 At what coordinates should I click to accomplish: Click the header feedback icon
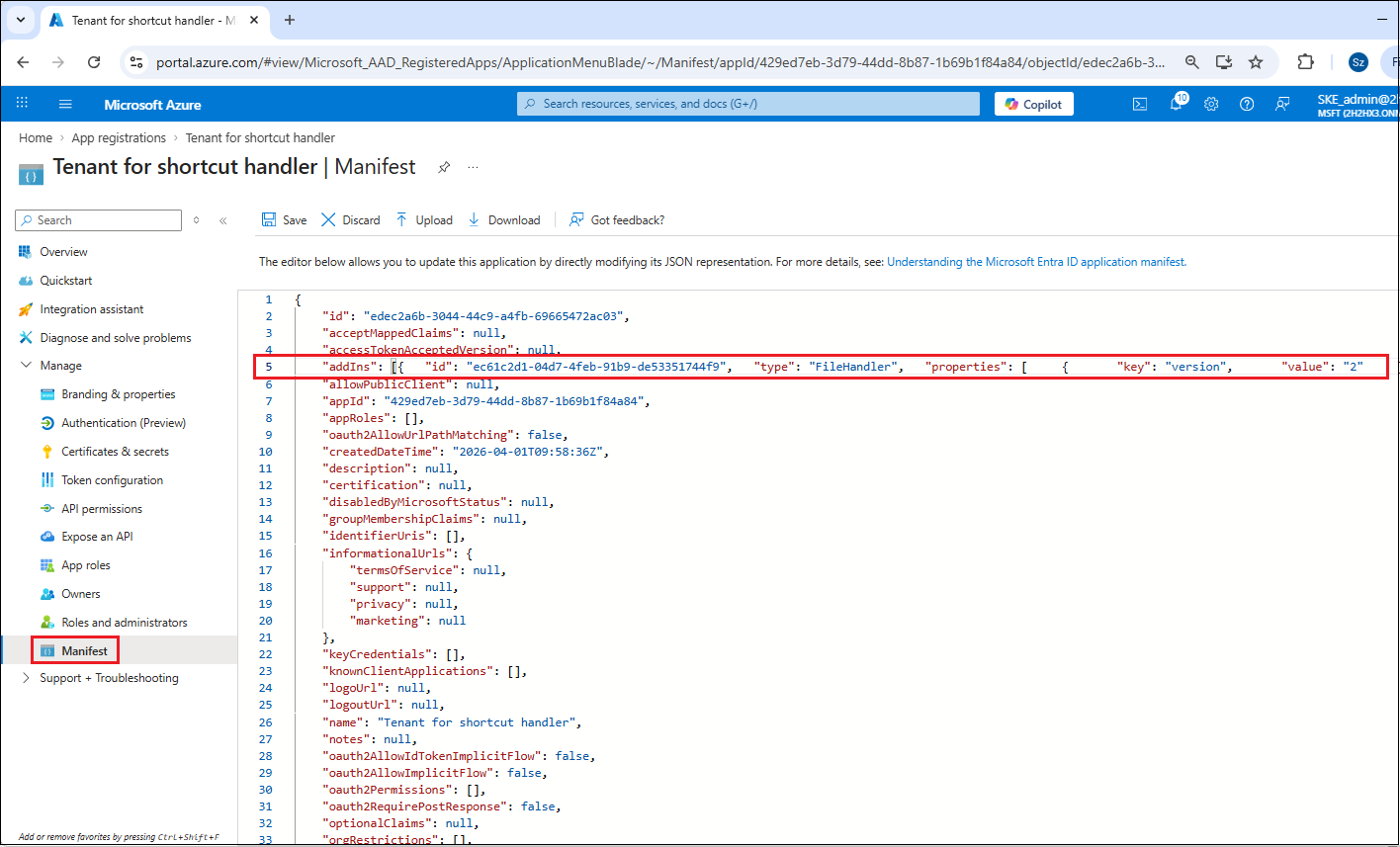tap(1282, 104)
